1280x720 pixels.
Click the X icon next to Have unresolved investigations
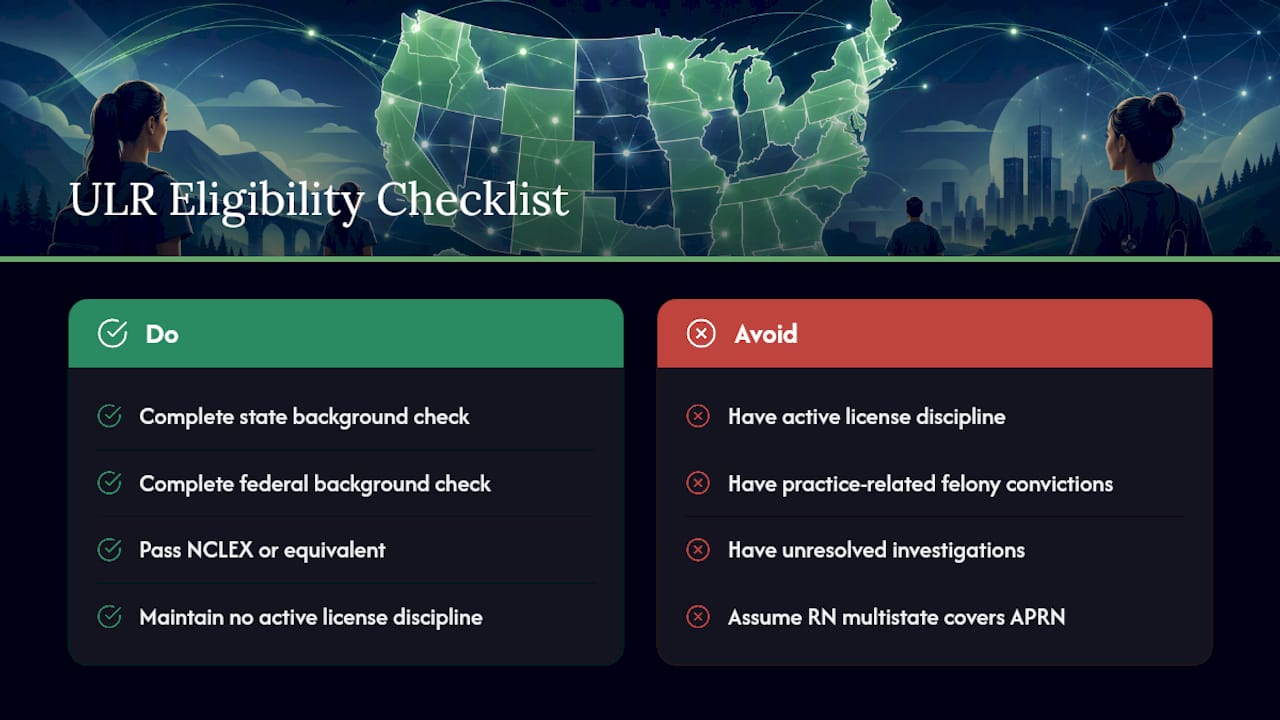pos(698,549)
